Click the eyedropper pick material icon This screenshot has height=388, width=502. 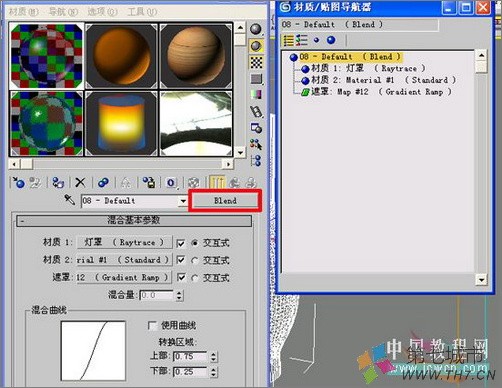click(70, 200)
